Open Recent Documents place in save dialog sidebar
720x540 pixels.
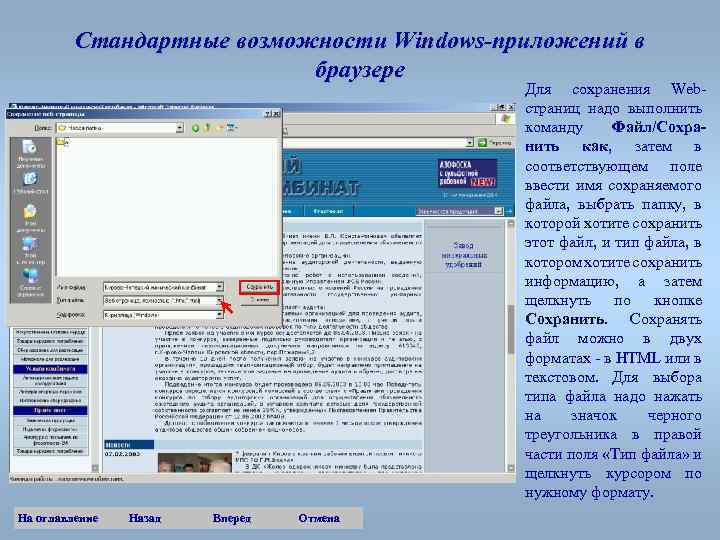[x=31, y=153]
